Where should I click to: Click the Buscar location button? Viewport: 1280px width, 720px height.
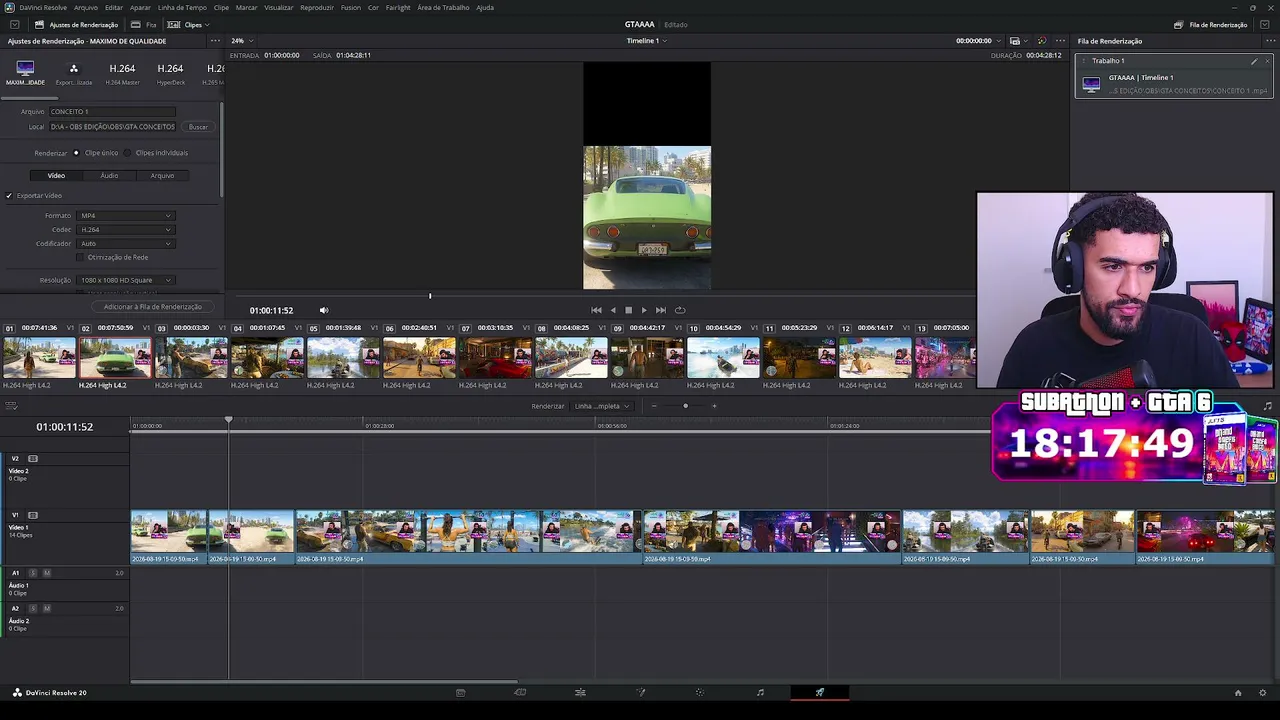(x=198, y=127)
